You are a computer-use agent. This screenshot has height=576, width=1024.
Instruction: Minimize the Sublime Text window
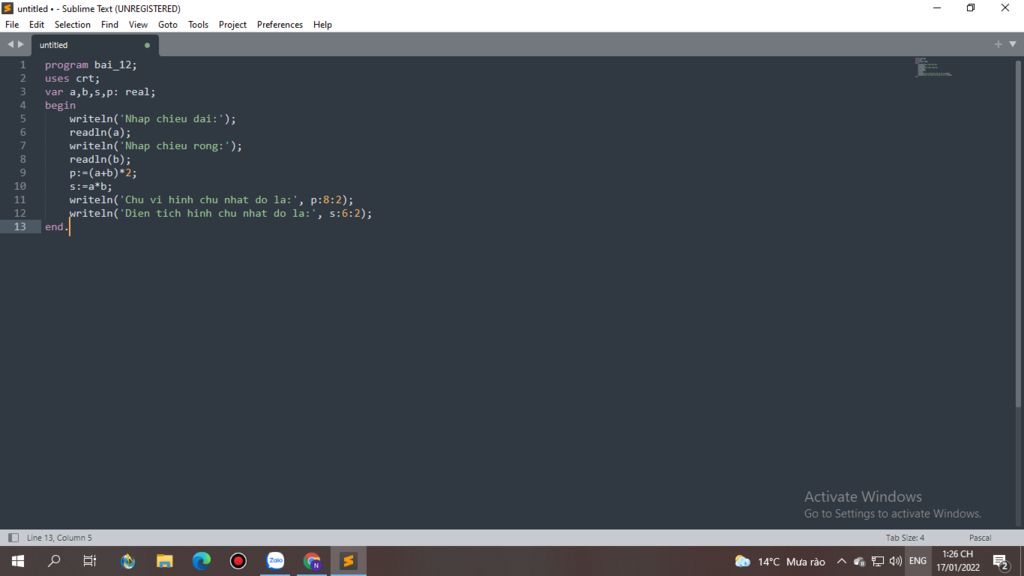click(x=937, y=8)
